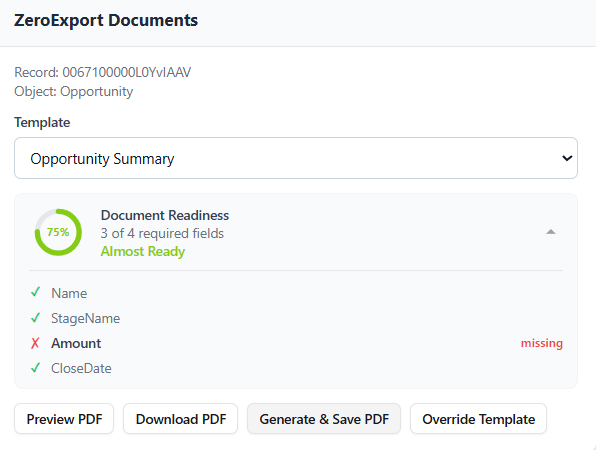Click the Document Readiness heading
596x450 pixels.
point(165,215)
